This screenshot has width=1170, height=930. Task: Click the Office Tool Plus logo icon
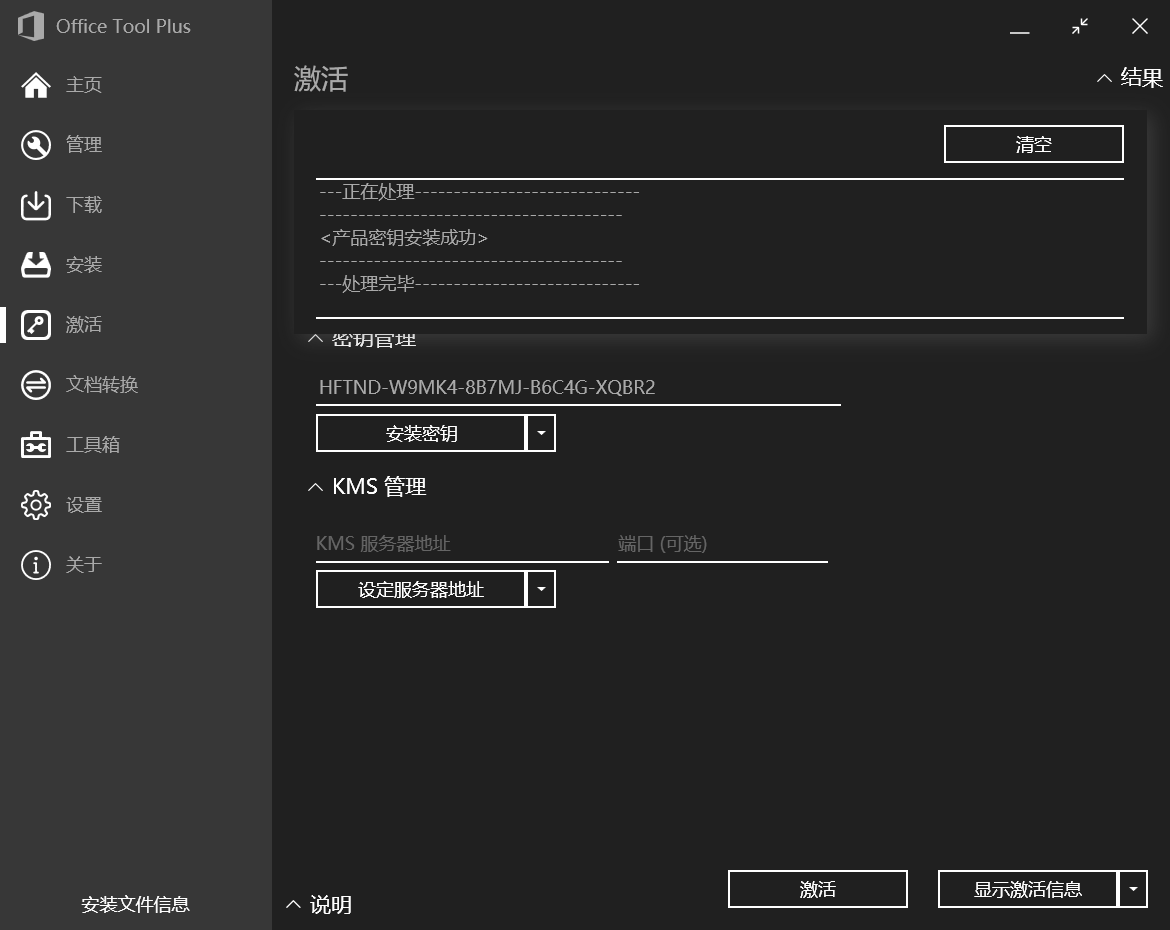pos(31,26)
